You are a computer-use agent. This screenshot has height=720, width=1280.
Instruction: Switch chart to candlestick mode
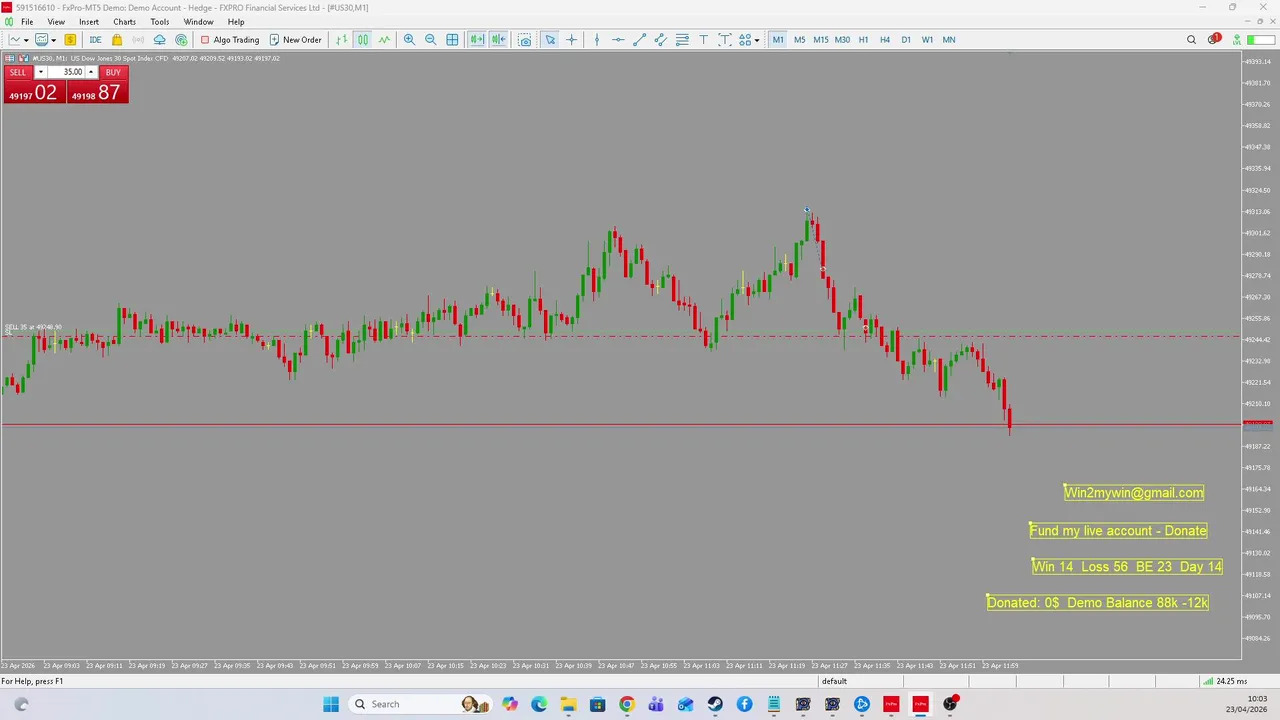(x=363, y=40)
